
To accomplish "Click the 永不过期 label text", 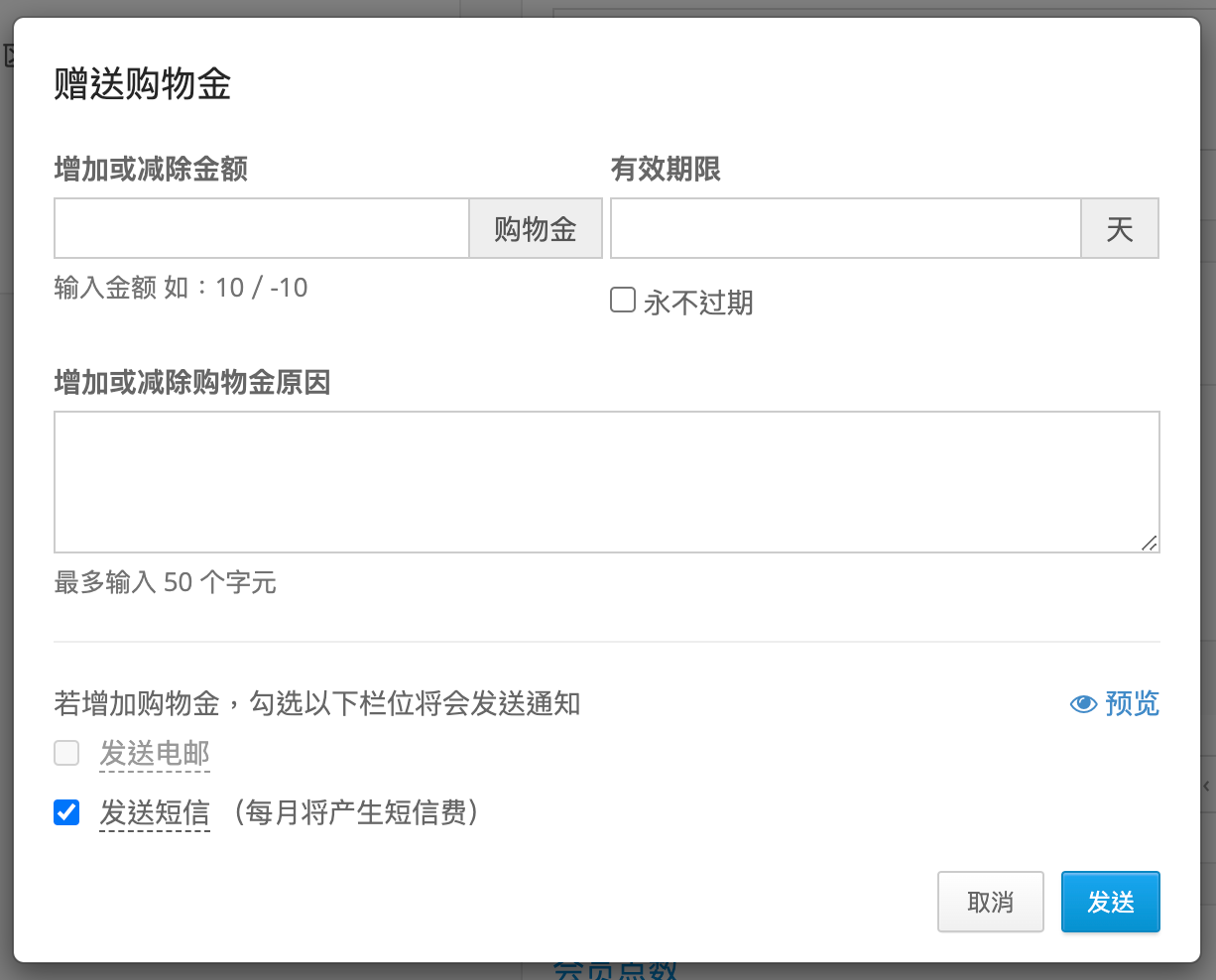I will (x=698, y=302).
